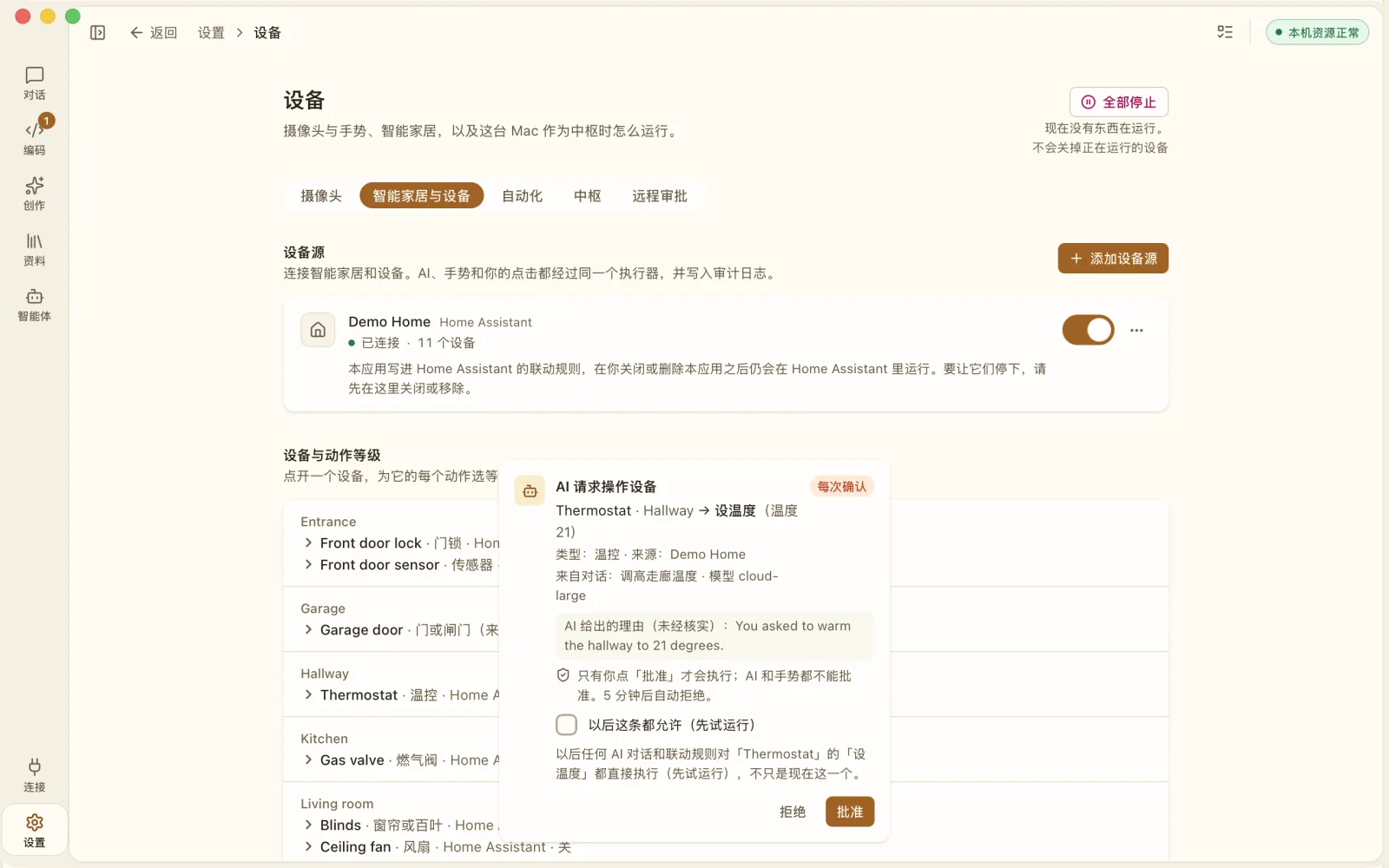Check 以后这条都允许 checkbox
The height and width of the screenshot is (868, 1389).
point(566,725)
